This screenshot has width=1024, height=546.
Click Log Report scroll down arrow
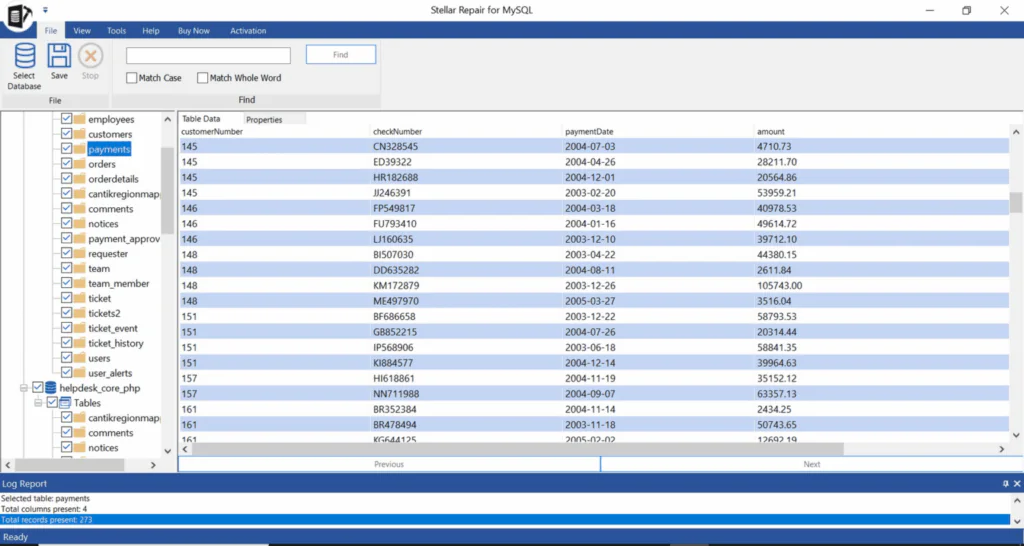click(x=1017, y=520)
